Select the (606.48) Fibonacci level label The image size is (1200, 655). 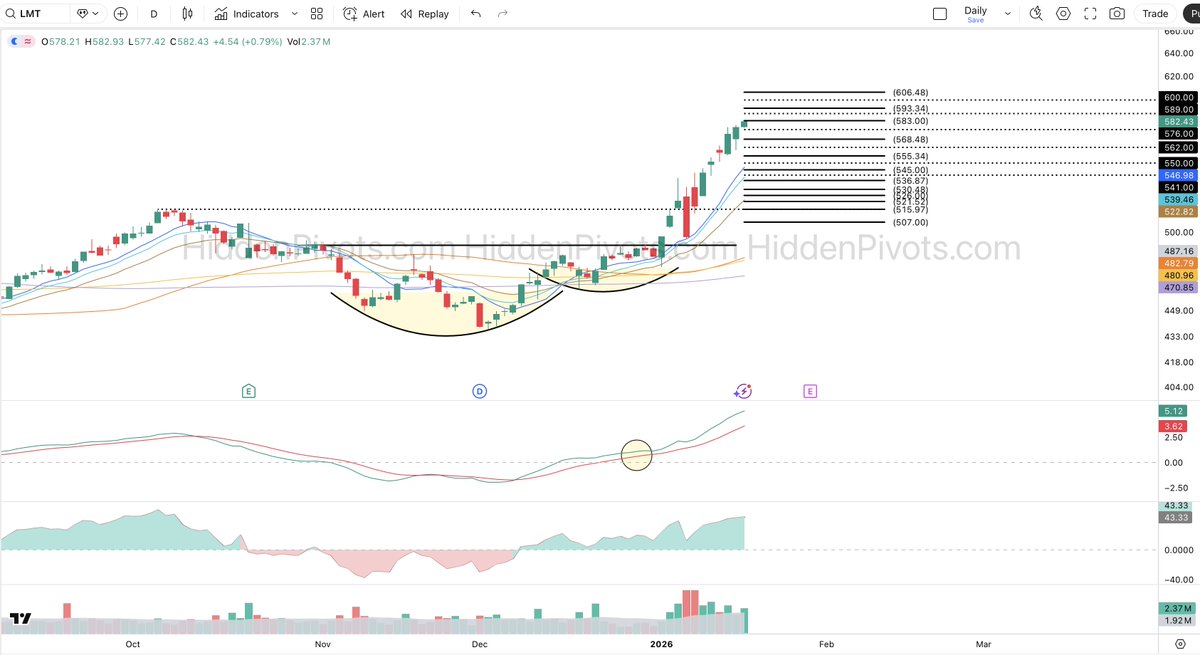click(910, 92)
